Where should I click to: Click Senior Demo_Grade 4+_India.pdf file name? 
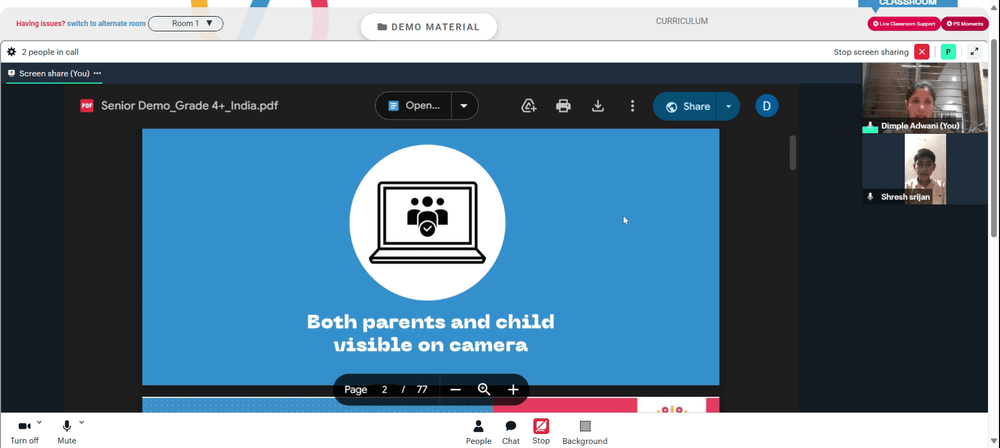[x=189, y=106]
